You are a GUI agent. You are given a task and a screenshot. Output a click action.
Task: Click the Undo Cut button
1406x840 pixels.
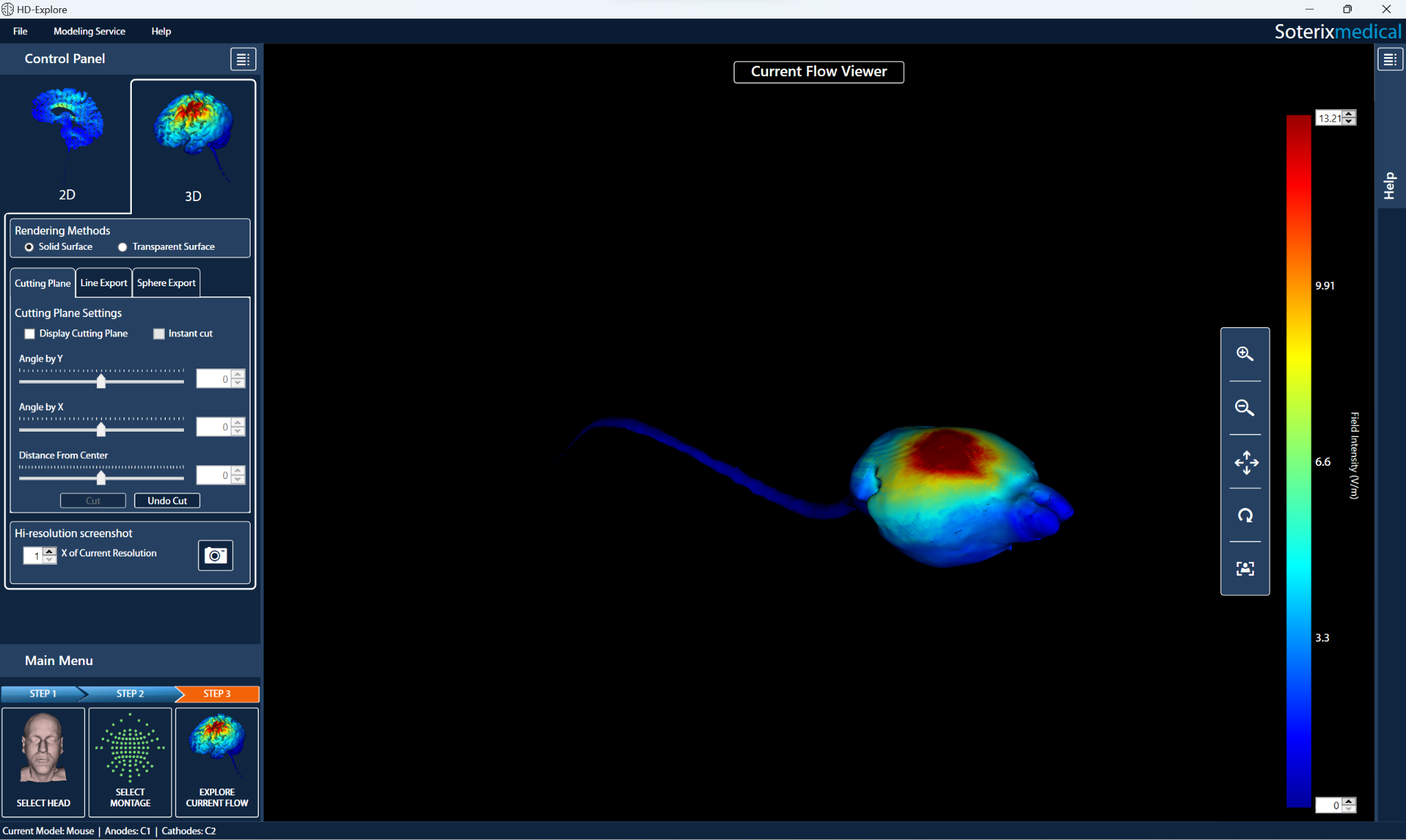(168, 501)
